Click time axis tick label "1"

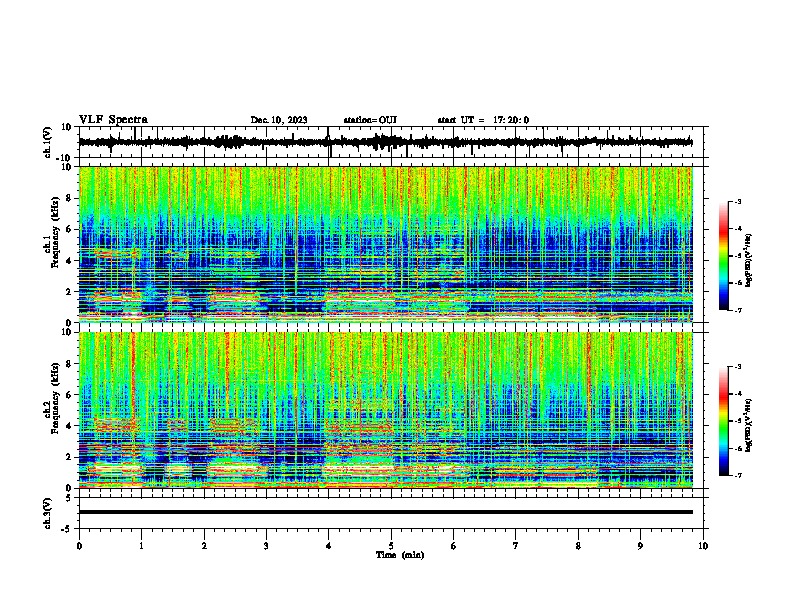(141, 546)
